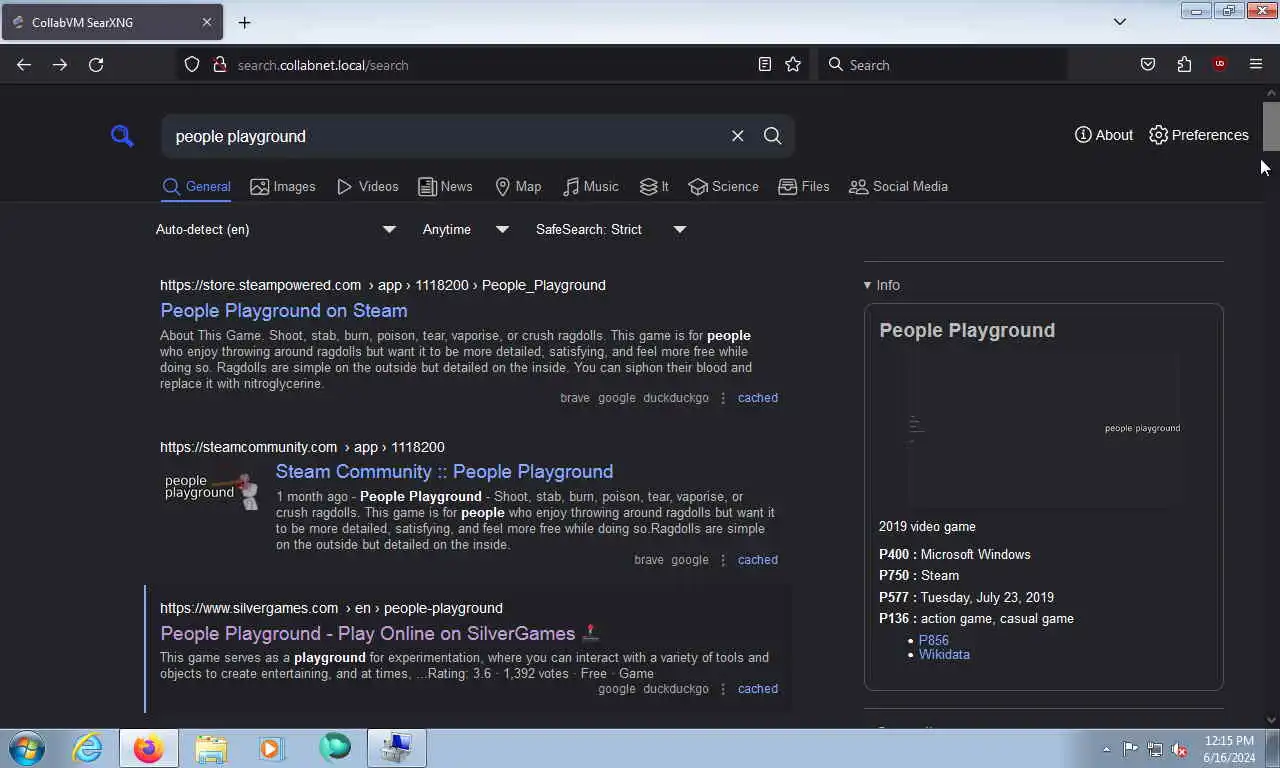Open the Windows Start menu
The width and height of the screenshot is (1280, 768).
[x=27, y=748]
